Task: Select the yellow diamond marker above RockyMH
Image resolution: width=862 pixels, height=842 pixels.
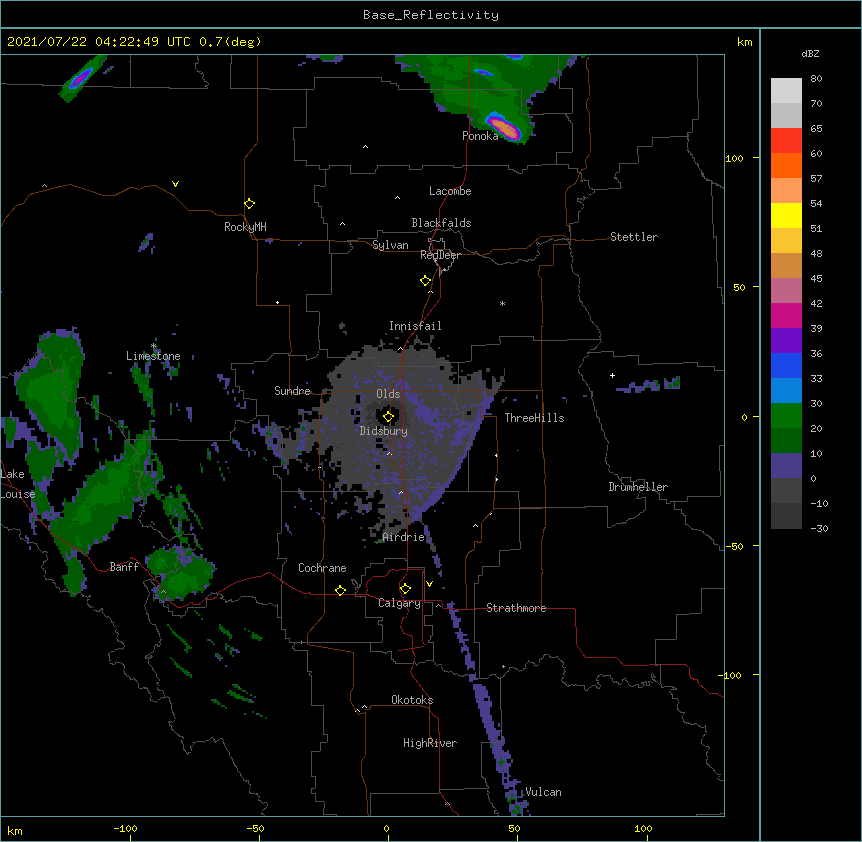Action: click(x=250, y=204)
